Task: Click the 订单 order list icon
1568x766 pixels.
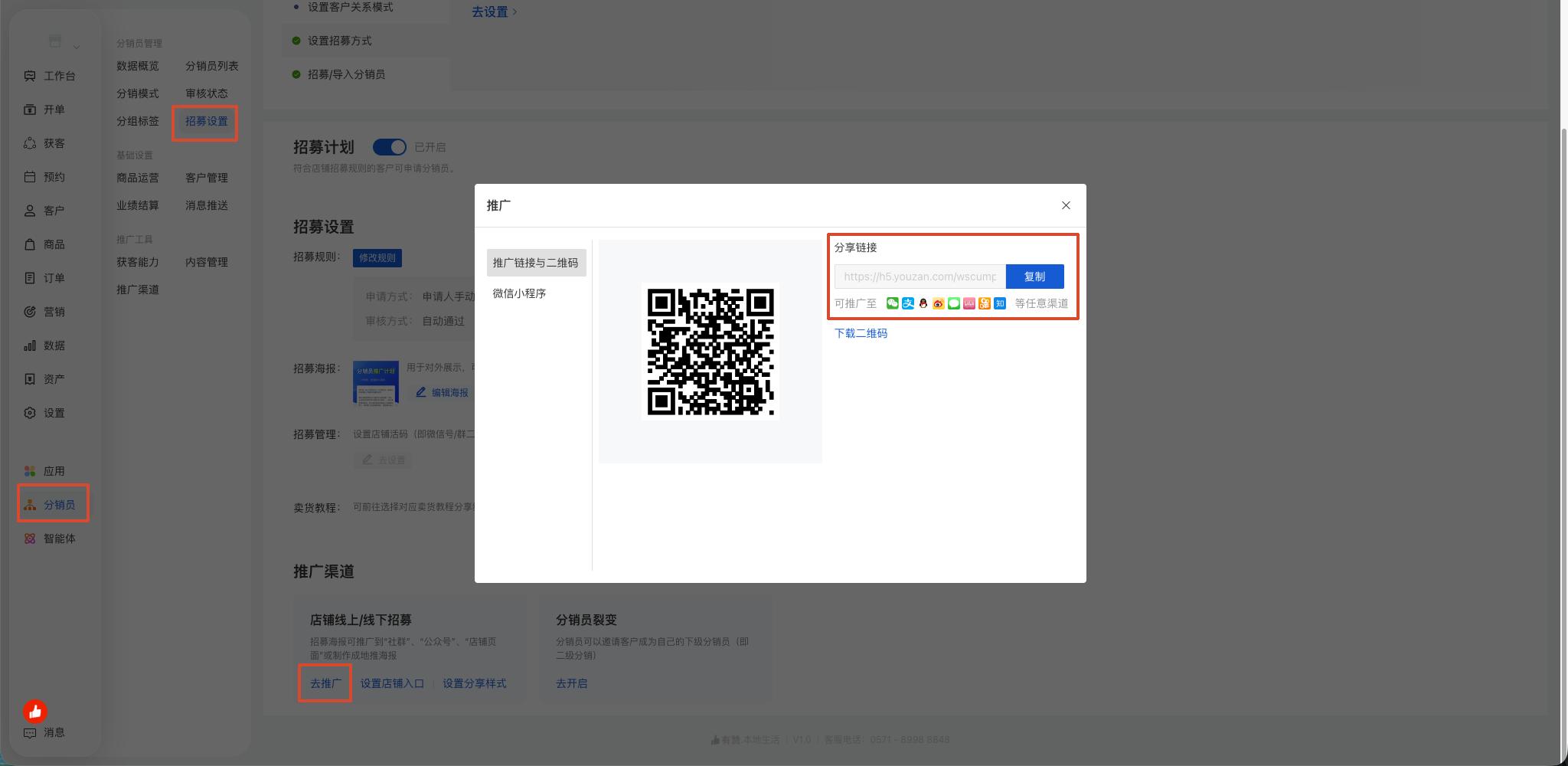Action: [30, 278]
